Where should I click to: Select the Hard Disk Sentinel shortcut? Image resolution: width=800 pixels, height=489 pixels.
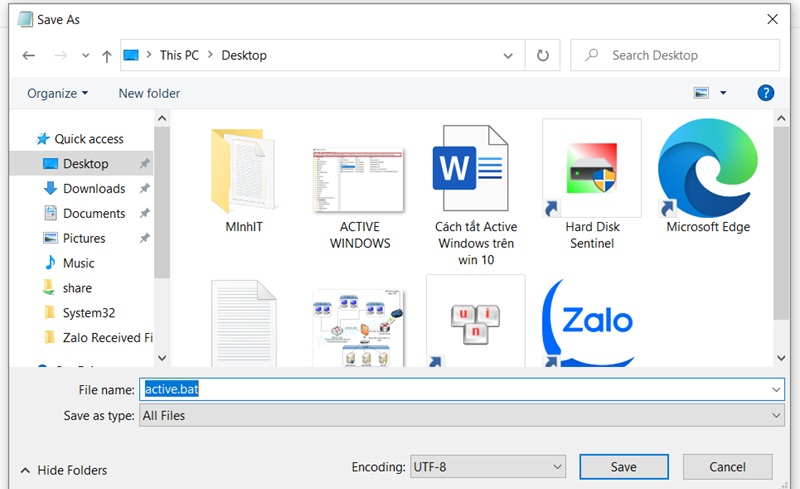[x=592, y=168]
